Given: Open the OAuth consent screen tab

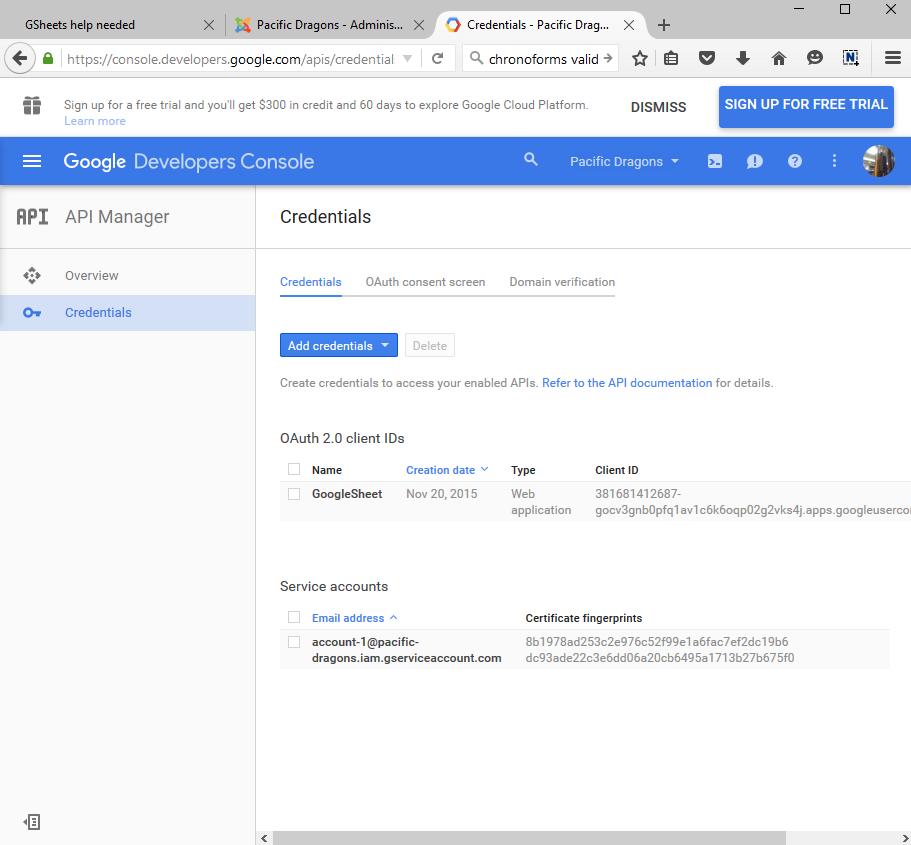Looking at the screenshot, I should point(425,282).
